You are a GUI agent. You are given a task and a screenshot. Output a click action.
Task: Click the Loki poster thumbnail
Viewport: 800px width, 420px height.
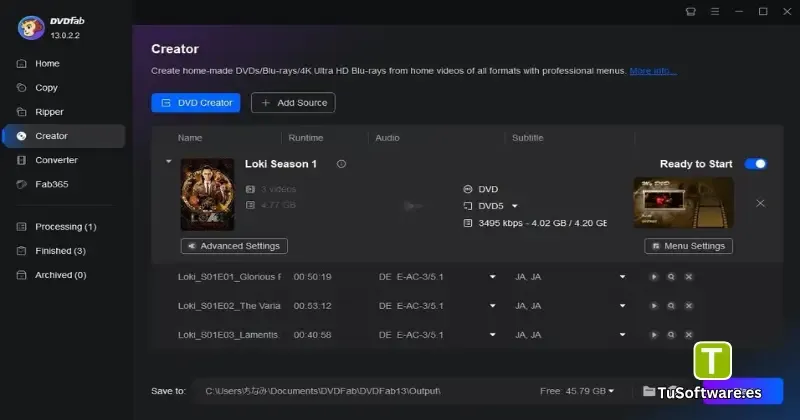(x=207, y=194)
